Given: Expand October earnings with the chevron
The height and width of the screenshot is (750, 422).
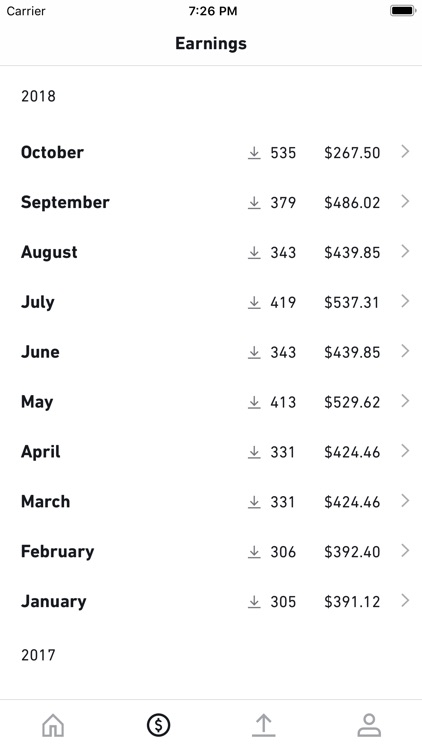Looking at the screenshot, I should point(405,152).
